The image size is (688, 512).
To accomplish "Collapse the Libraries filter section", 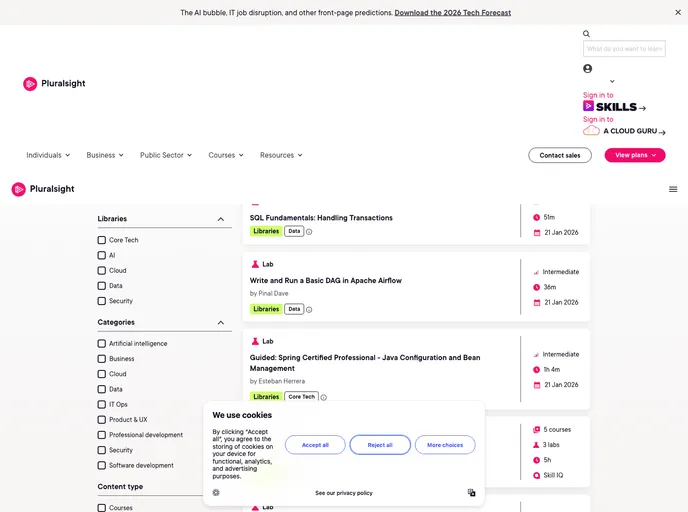I will tap(221, 219).
